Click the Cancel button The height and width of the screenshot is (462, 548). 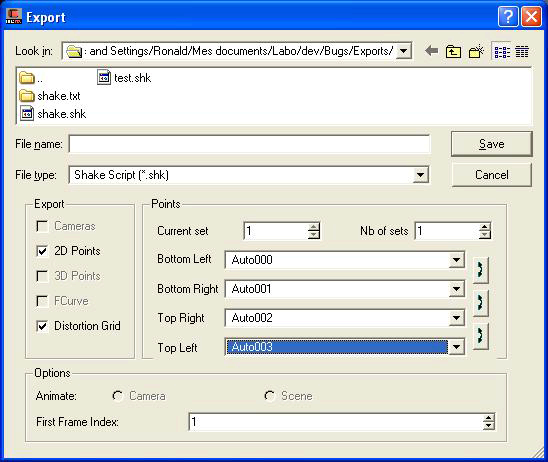coord(492,175)
